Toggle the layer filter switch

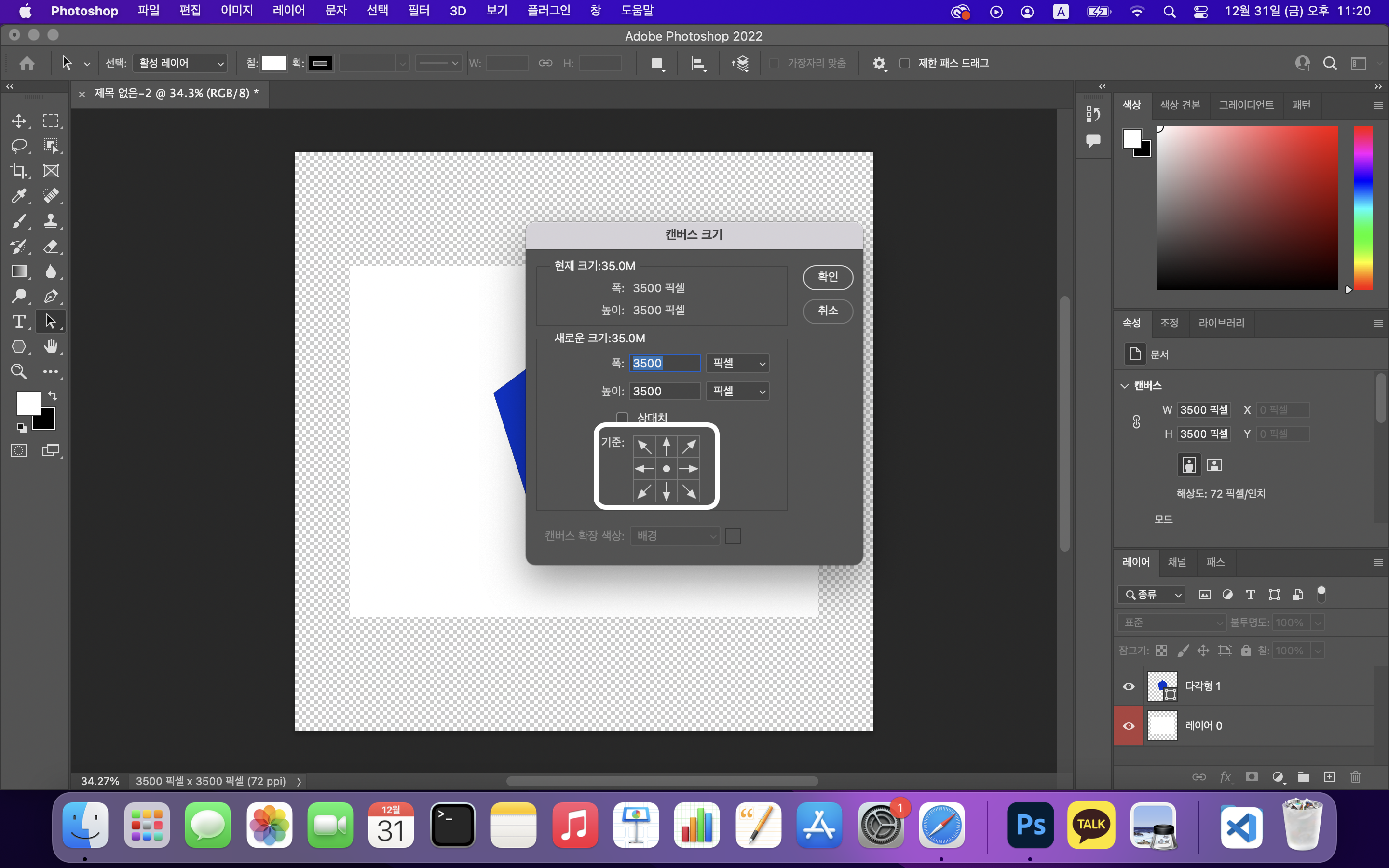[1321, 594]
